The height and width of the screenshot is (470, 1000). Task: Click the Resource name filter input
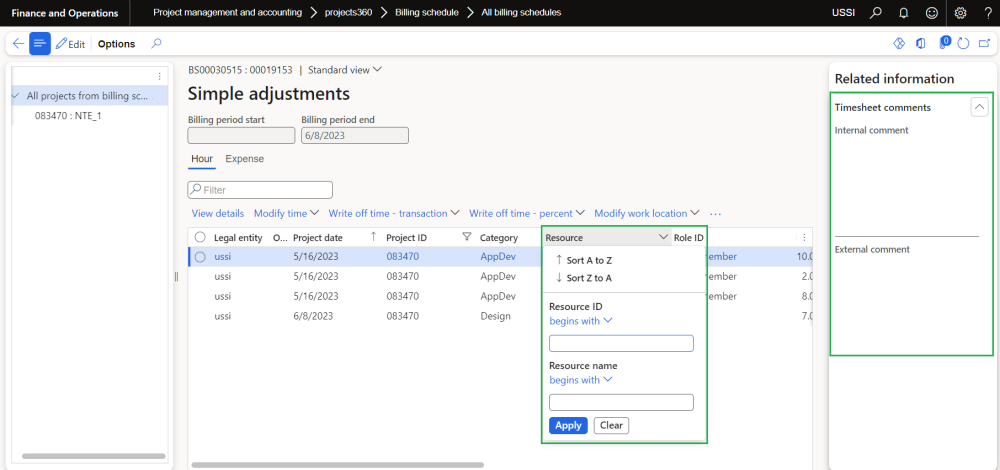(621, 402)
